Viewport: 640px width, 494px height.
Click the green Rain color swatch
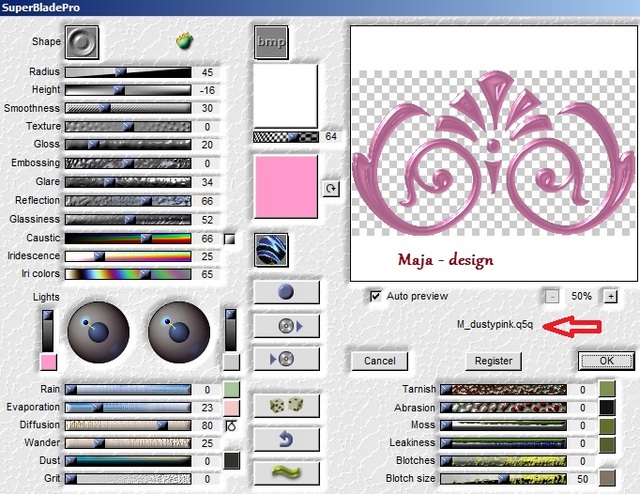231,389
